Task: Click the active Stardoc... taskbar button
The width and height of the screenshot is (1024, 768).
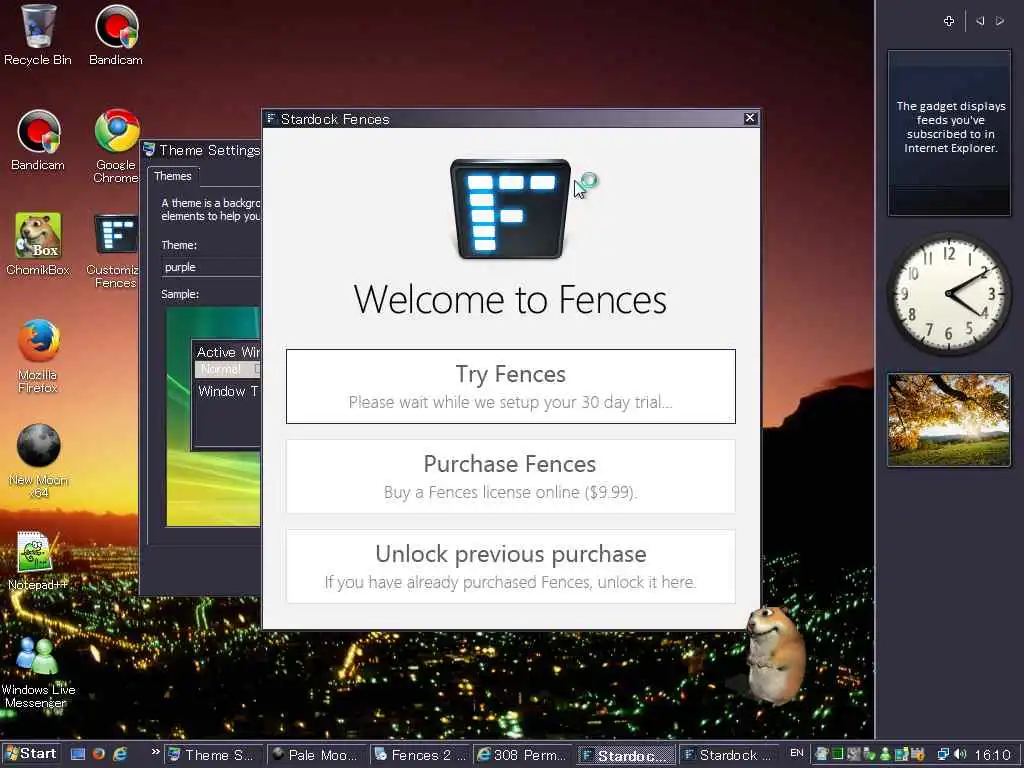Action: click(x=626, y=755)
